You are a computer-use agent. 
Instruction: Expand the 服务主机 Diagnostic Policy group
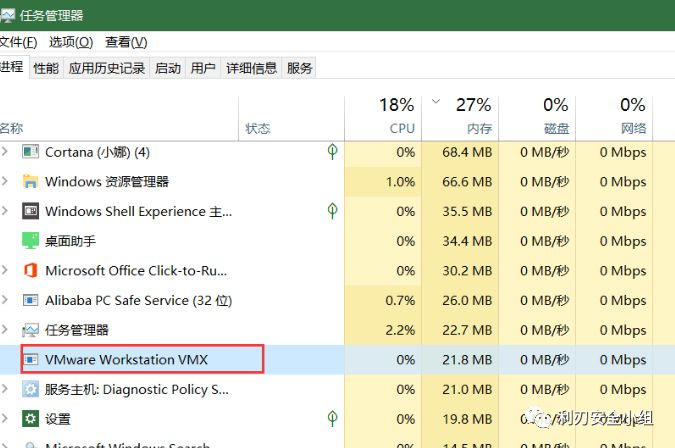tap(5, 389)
